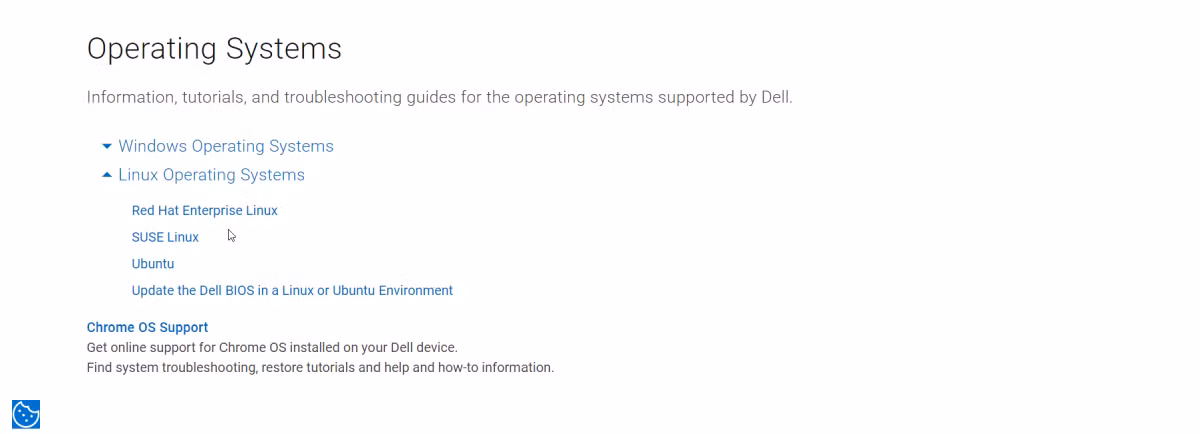This screenshot has width=1200, height=434.
Task: Click the caret icon beside Windows Operating Systems
Action: pos(107,147)
